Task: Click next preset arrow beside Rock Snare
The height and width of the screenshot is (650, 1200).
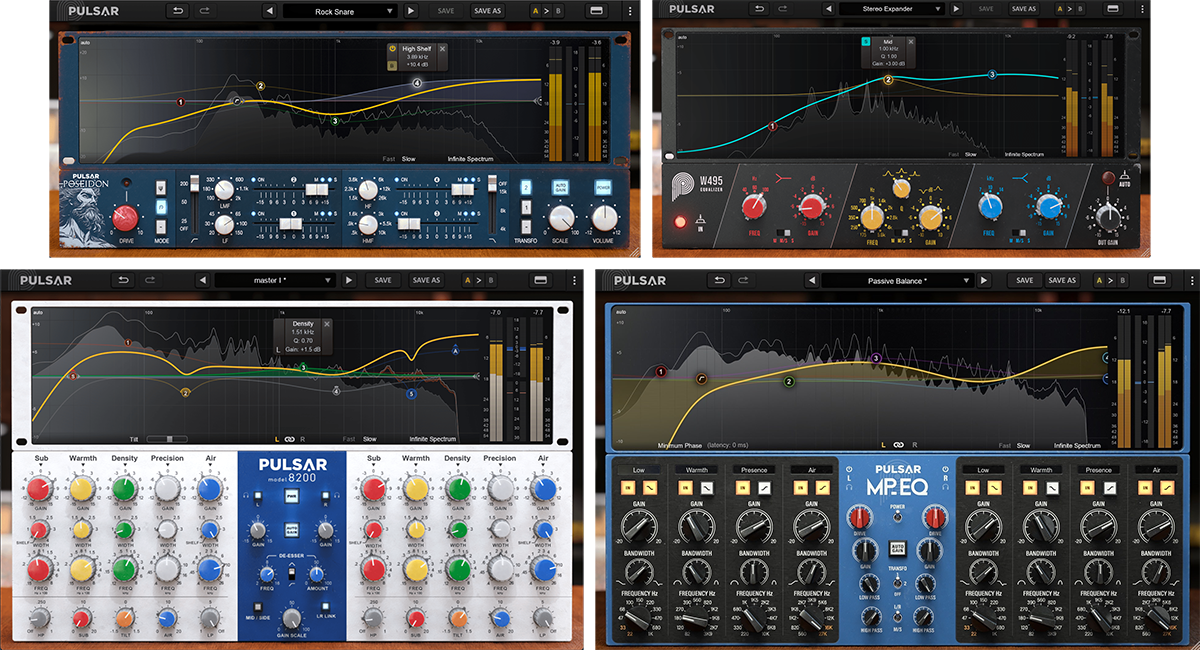Action: coord(411,11)
